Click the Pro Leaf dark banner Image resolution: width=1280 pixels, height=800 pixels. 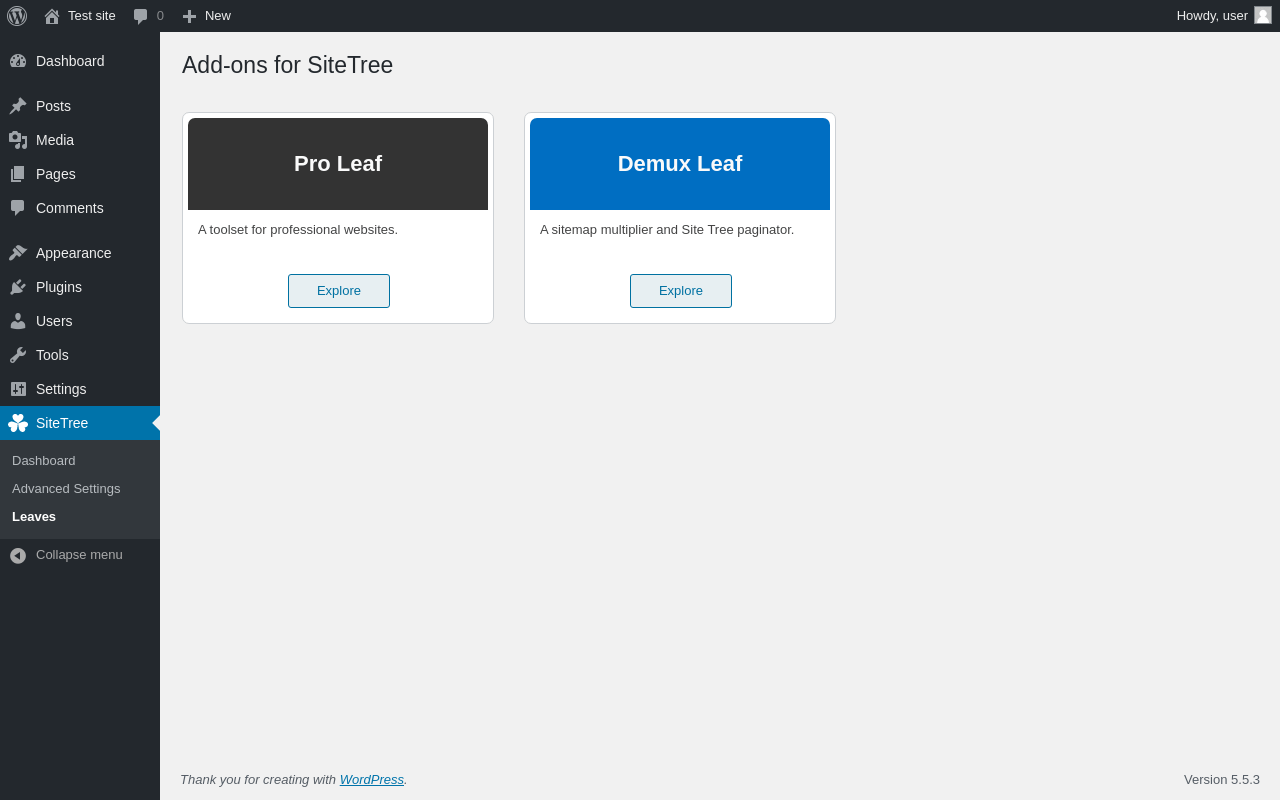(338, 164)
